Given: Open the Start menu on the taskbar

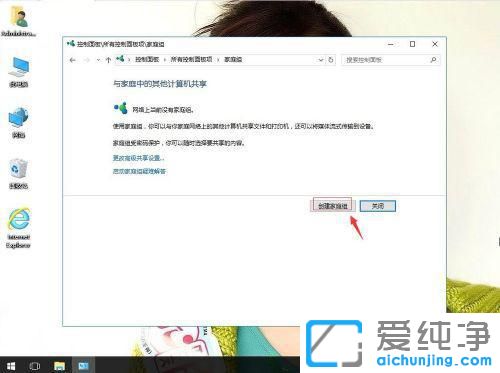Looking at the screenshot, I should (11, 366).
